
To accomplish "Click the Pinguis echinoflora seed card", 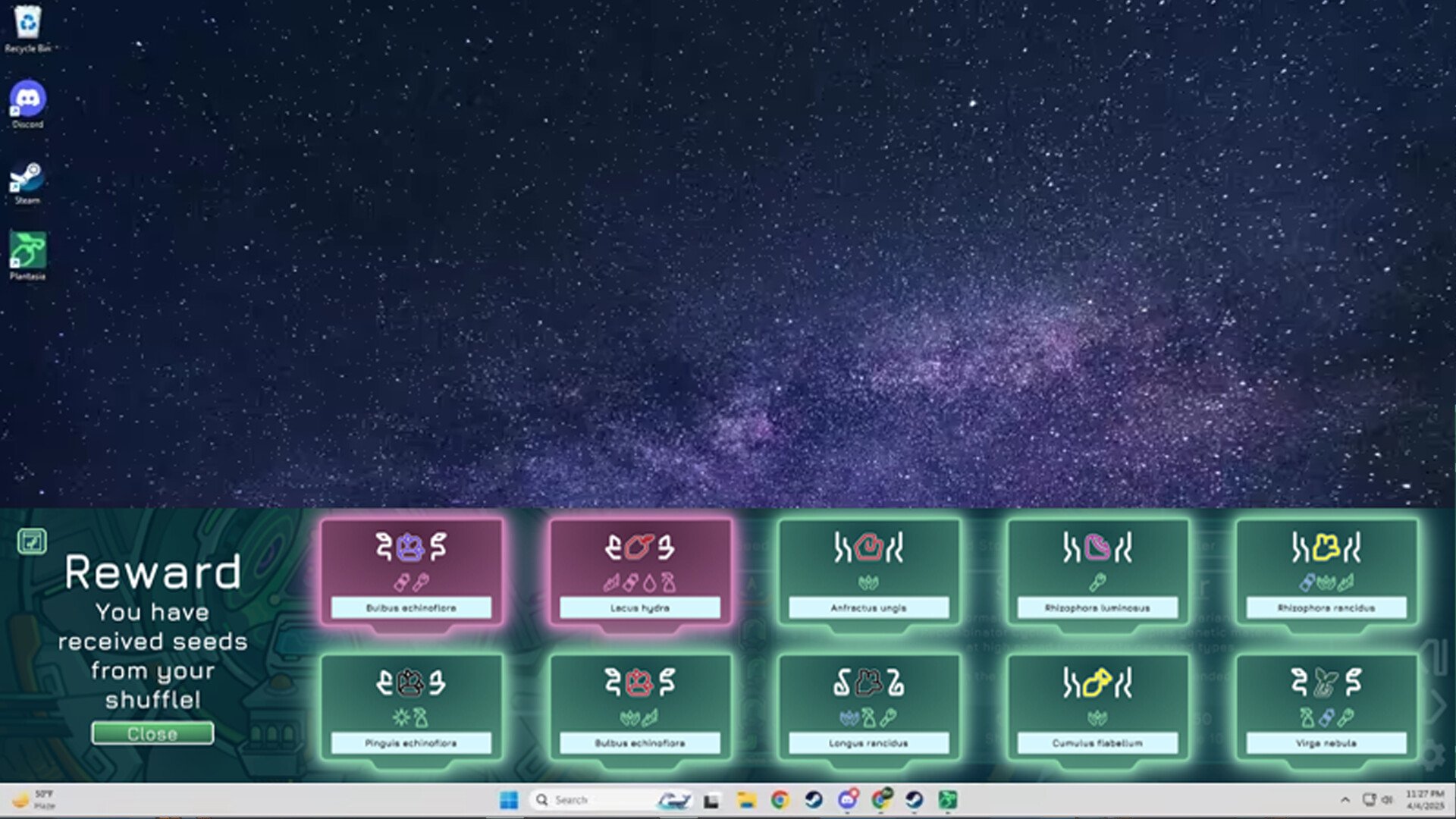I will [x=411, y=708].
